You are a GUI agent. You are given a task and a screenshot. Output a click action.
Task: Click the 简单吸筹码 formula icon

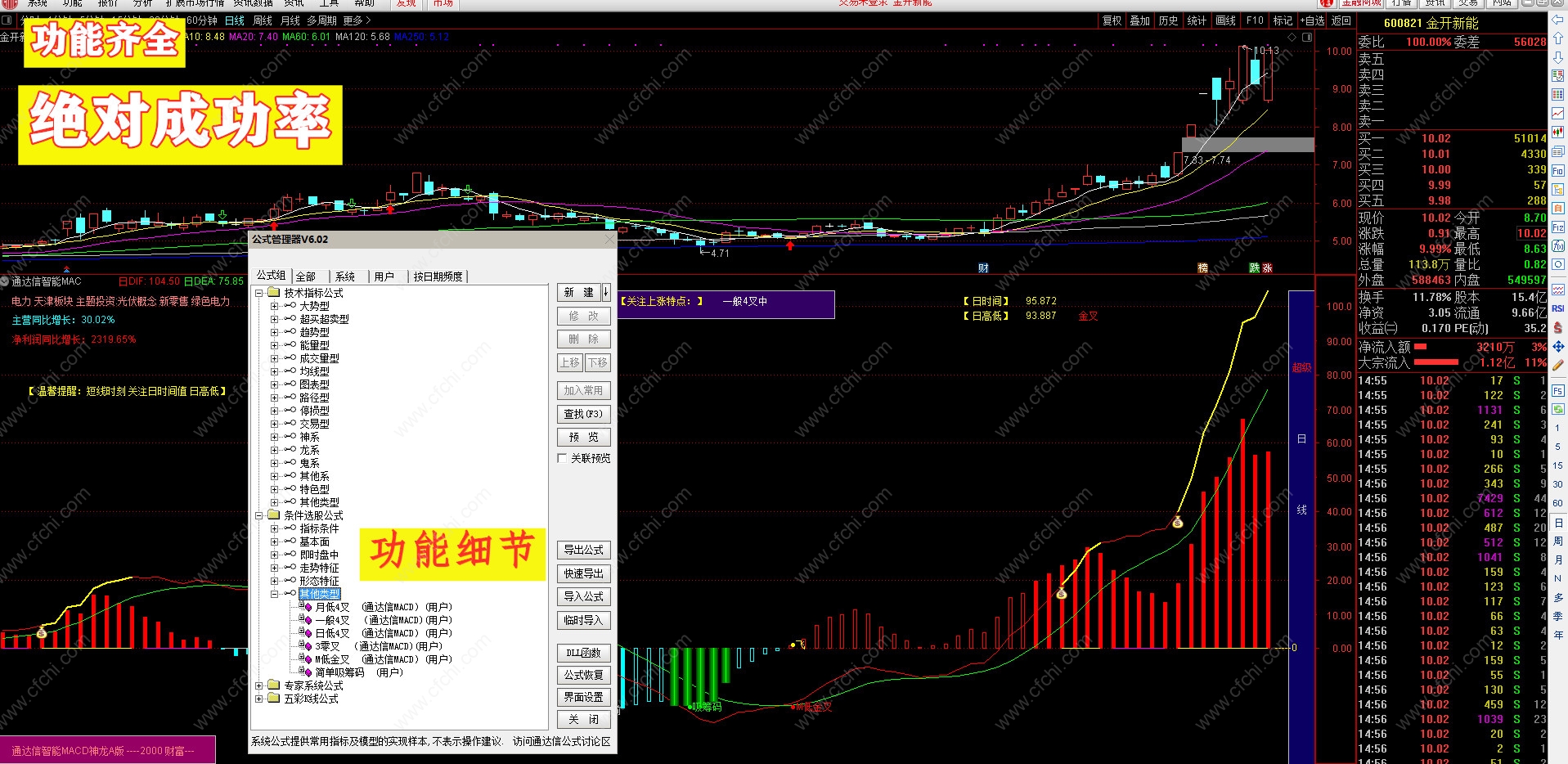click(x=306, y=672)
